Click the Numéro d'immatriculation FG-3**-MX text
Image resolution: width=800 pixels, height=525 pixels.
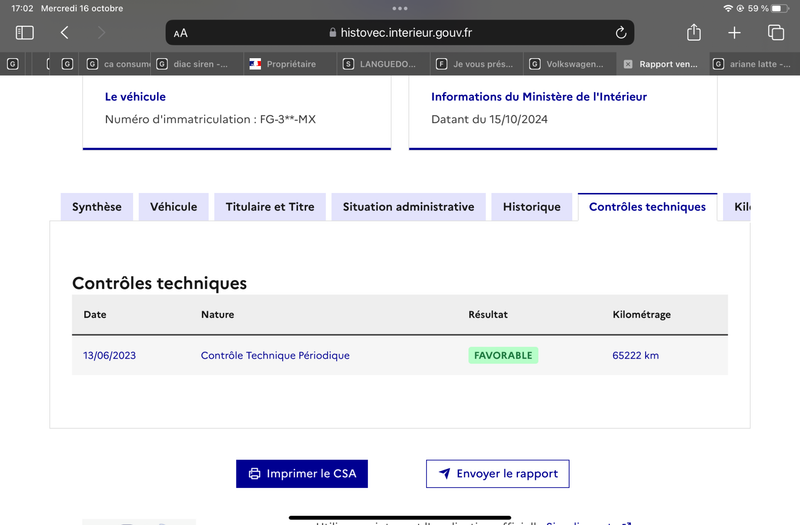[x=210, y=119]
